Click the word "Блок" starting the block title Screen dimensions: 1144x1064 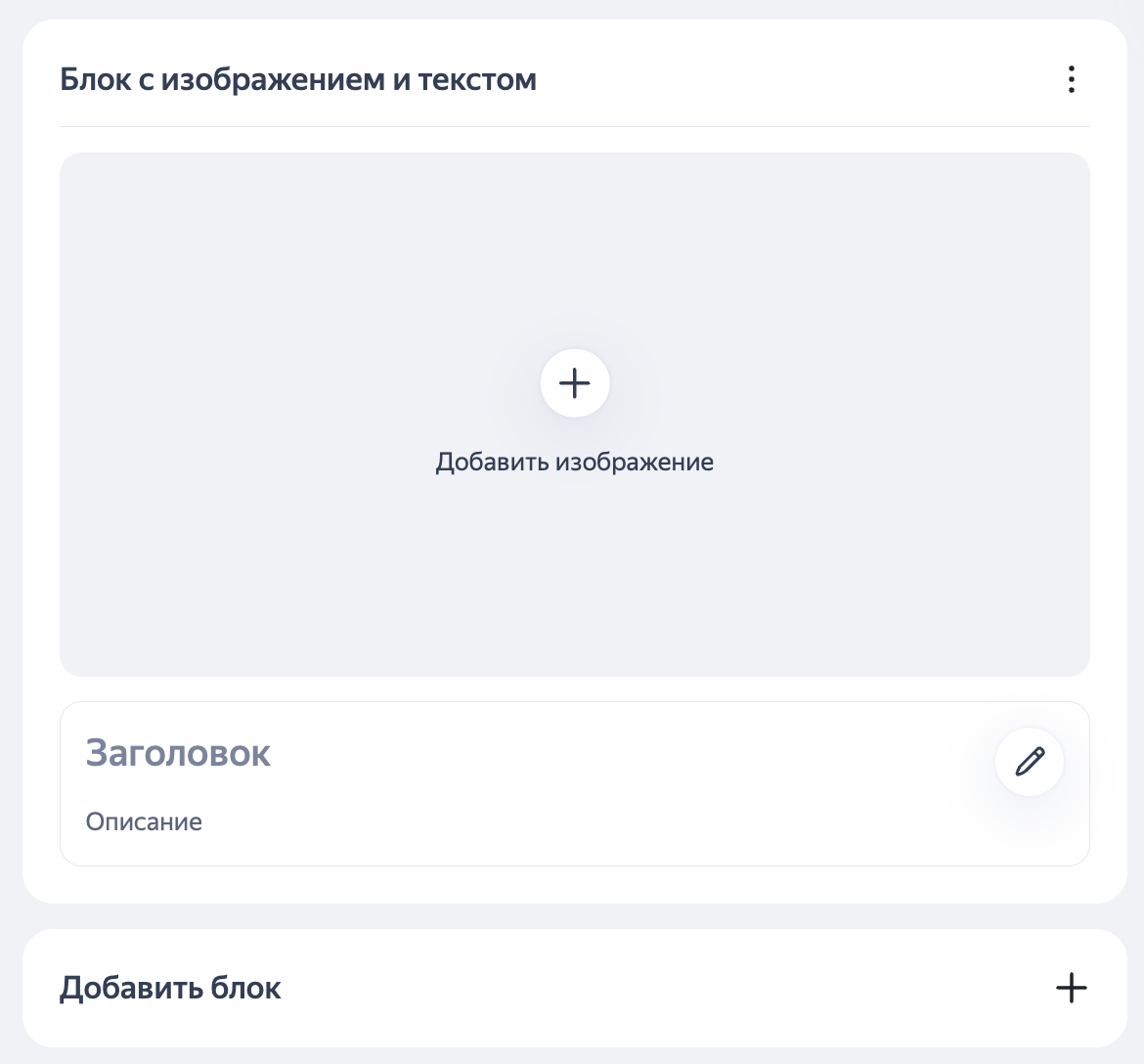pos(96,79)
